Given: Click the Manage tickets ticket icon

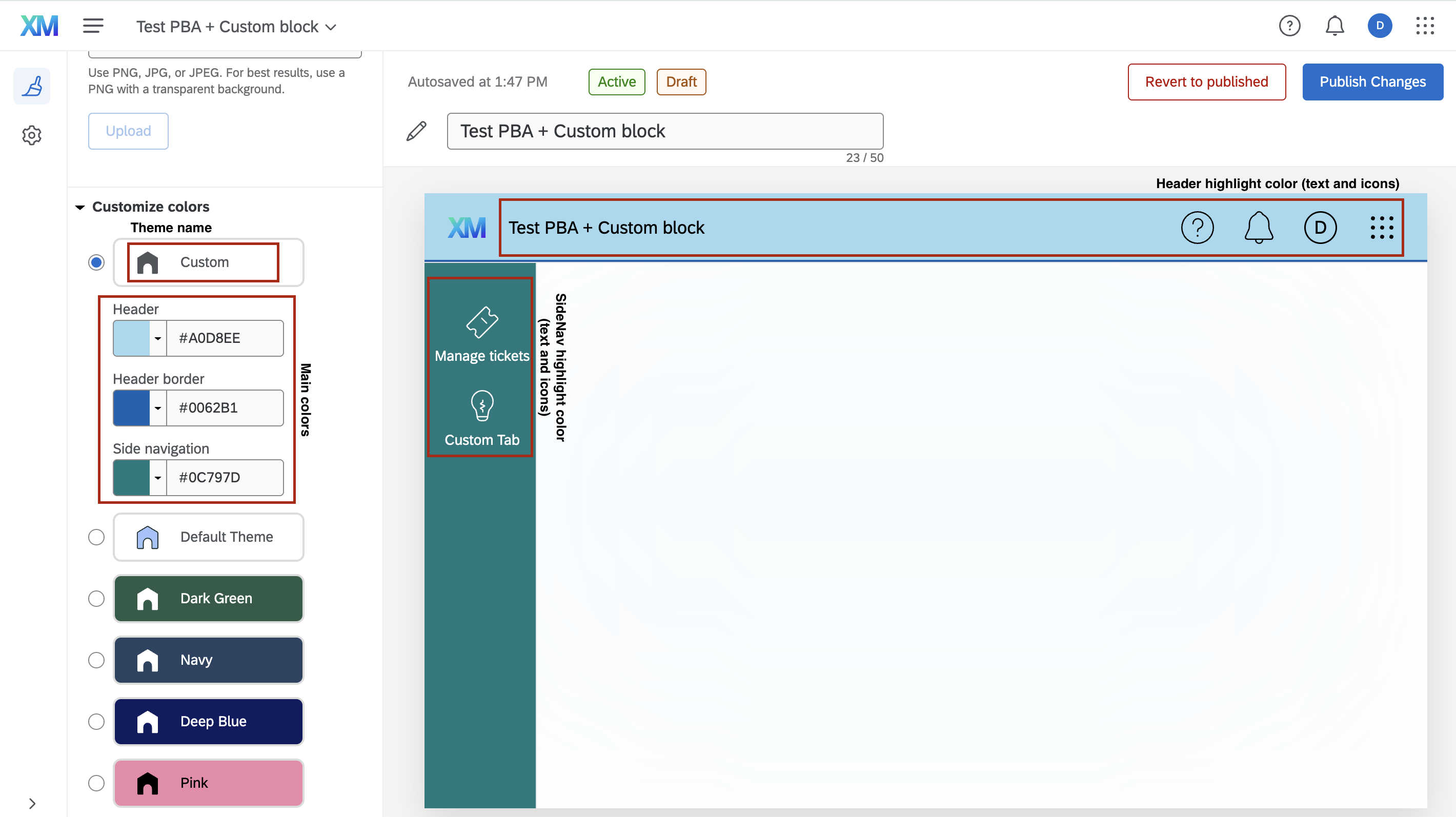Looking at the screenshot, I should point(482,322).
